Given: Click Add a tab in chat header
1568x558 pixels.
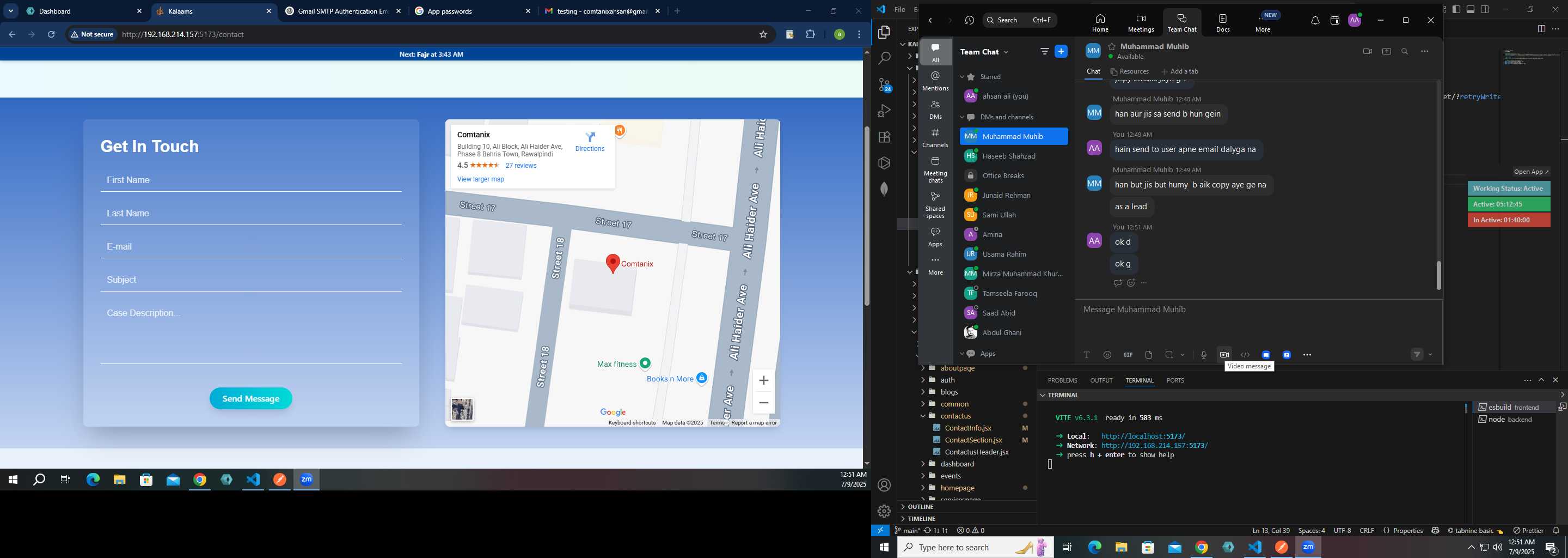Looking at the screenshot, I should pos(1180,72).
